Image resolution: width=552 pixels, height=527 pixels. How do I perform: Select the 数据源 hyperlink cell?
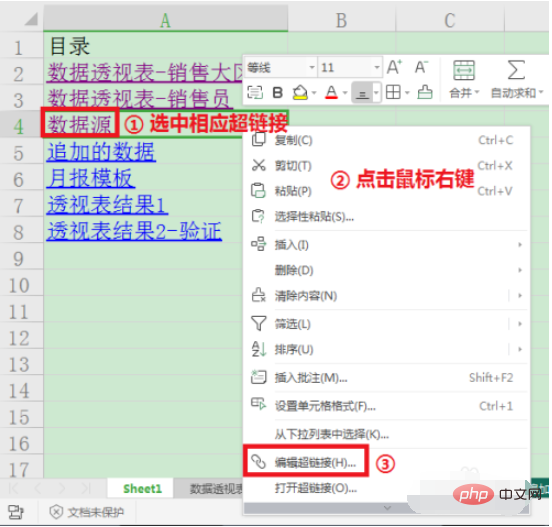coord(80,124)
